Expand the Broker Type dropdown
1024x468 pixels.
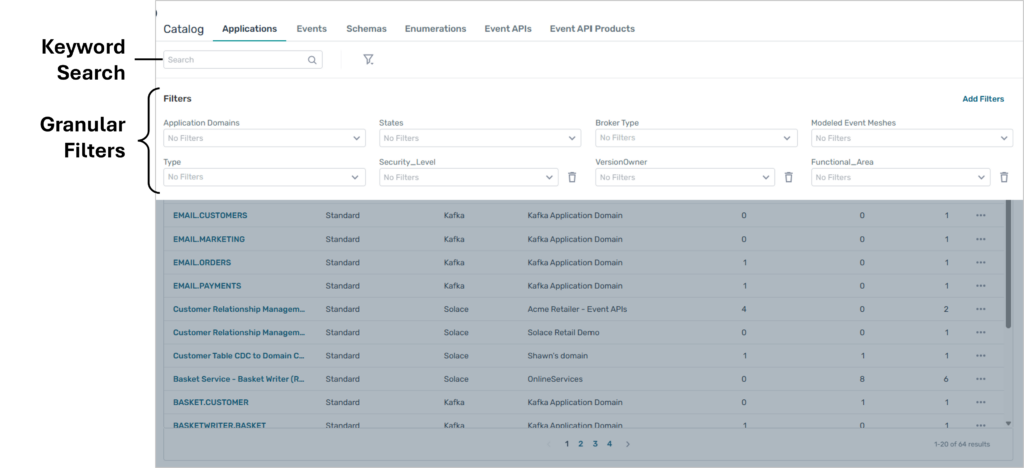click(696, 138)
